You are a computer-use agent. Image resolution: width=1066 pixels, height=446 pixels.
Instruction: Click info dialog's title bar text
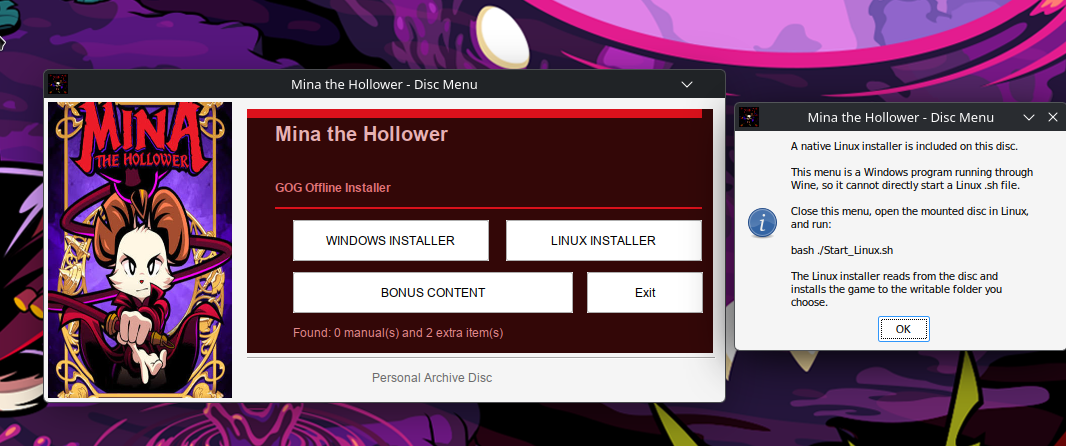pos(901,117)
